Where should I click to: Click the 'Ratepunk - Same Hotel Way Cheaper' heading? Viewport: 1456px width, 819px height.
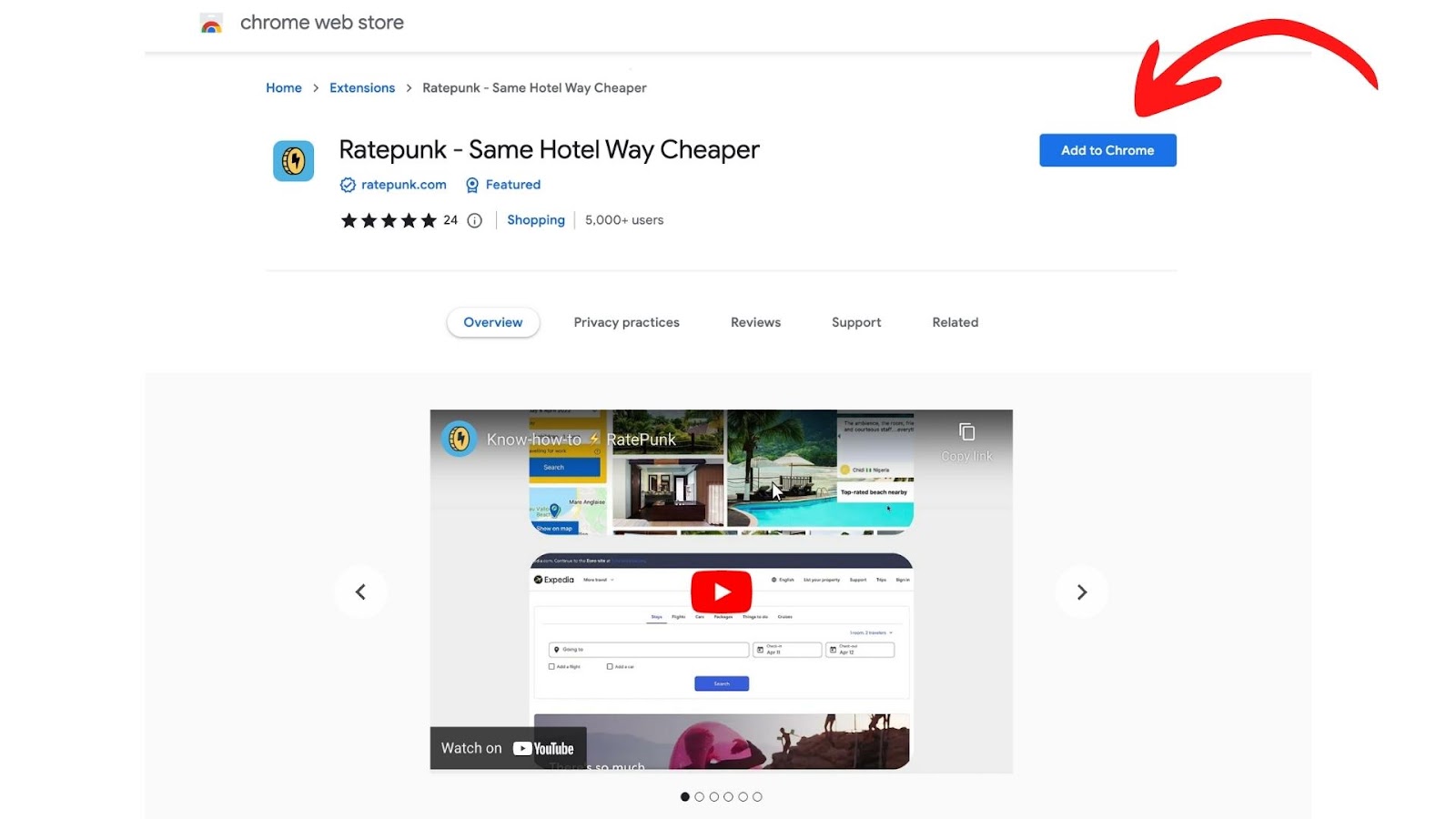[x=549, y=149]
